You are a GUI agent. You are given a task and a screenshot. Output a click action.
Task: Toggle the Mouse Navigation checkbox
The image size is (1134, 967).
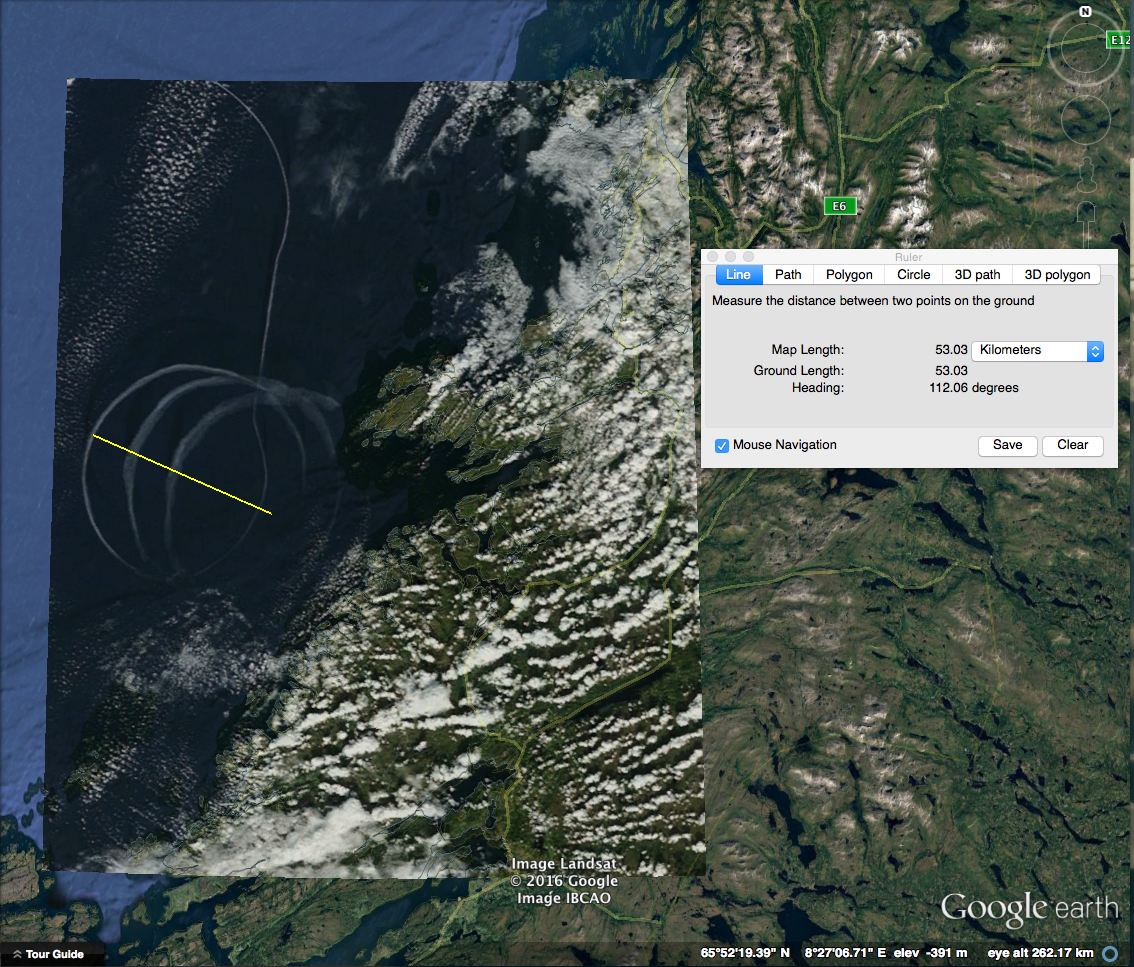pyautogui.click(x=722, y=445)
